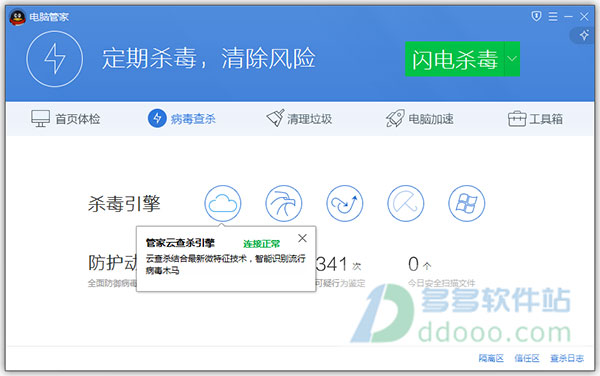Click 定期杀毒，清除风险 headline text
This screenshot has height=376, width=600.
click(x=209, y=59)
